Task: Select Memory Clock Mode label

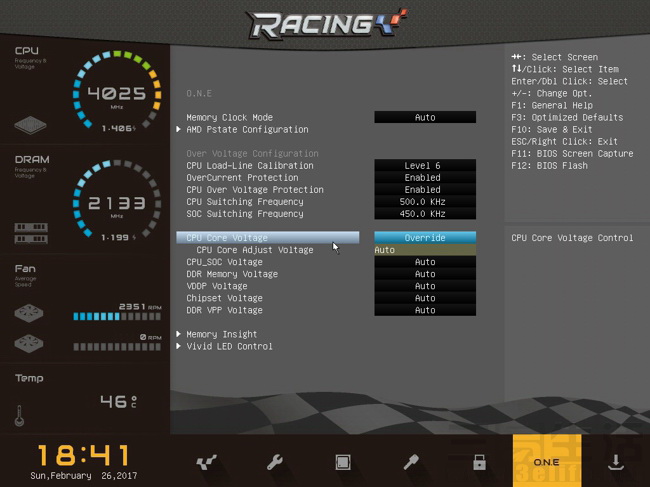Action: tap(229, 117)
